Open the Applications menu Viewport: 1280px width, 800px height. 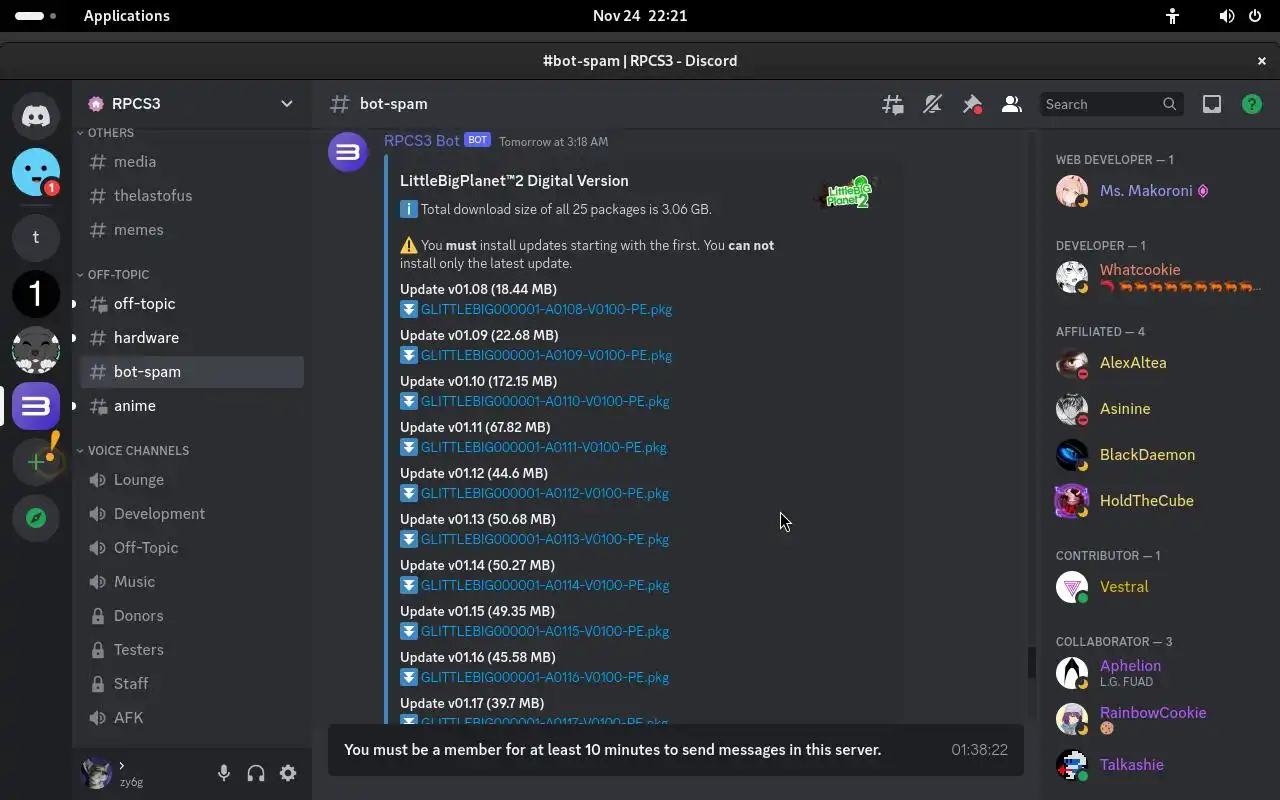[x=126, y=16]
